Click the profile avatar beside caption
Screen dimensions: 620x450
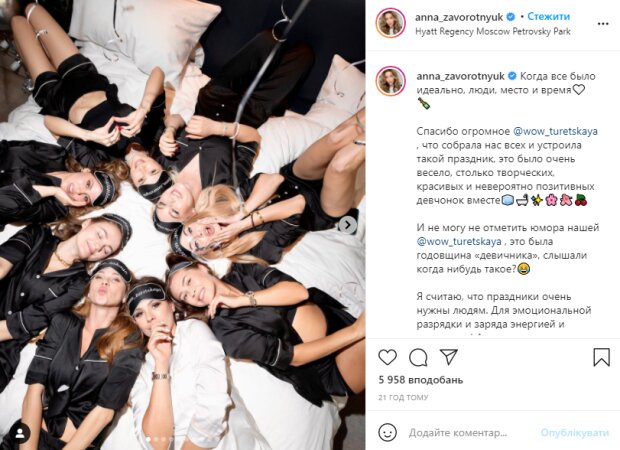390,81
